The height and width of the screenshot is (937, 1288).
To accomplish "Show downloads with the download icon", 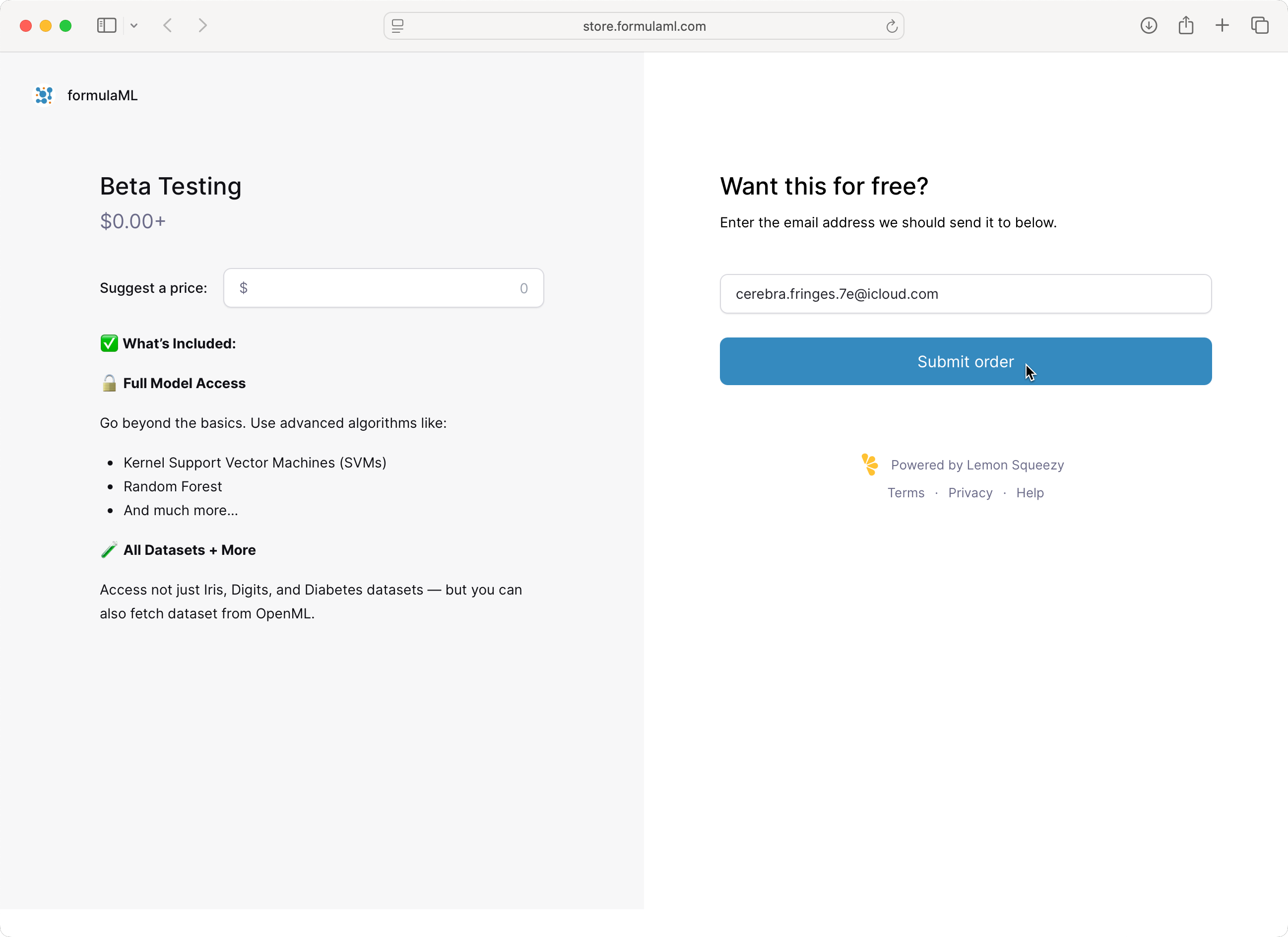I will (x=1148, y=26).
